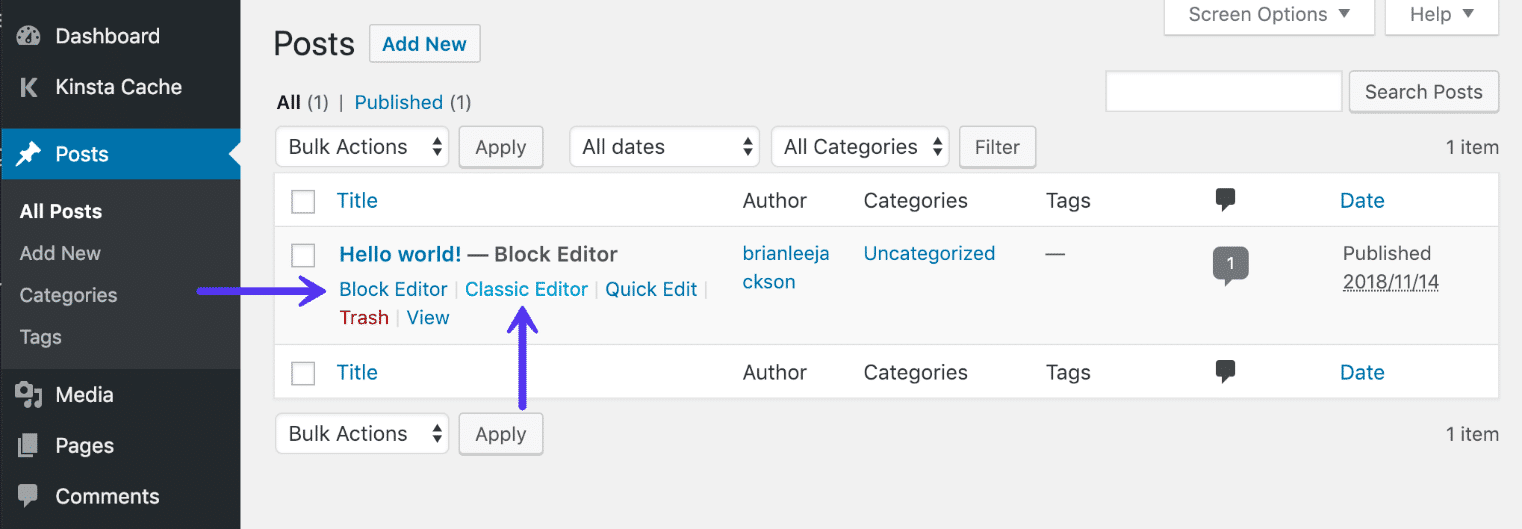Open the All Categories dropdown
Viewport: 1522px width, 529px height.
pyautogui.click(x=860, y=147)
